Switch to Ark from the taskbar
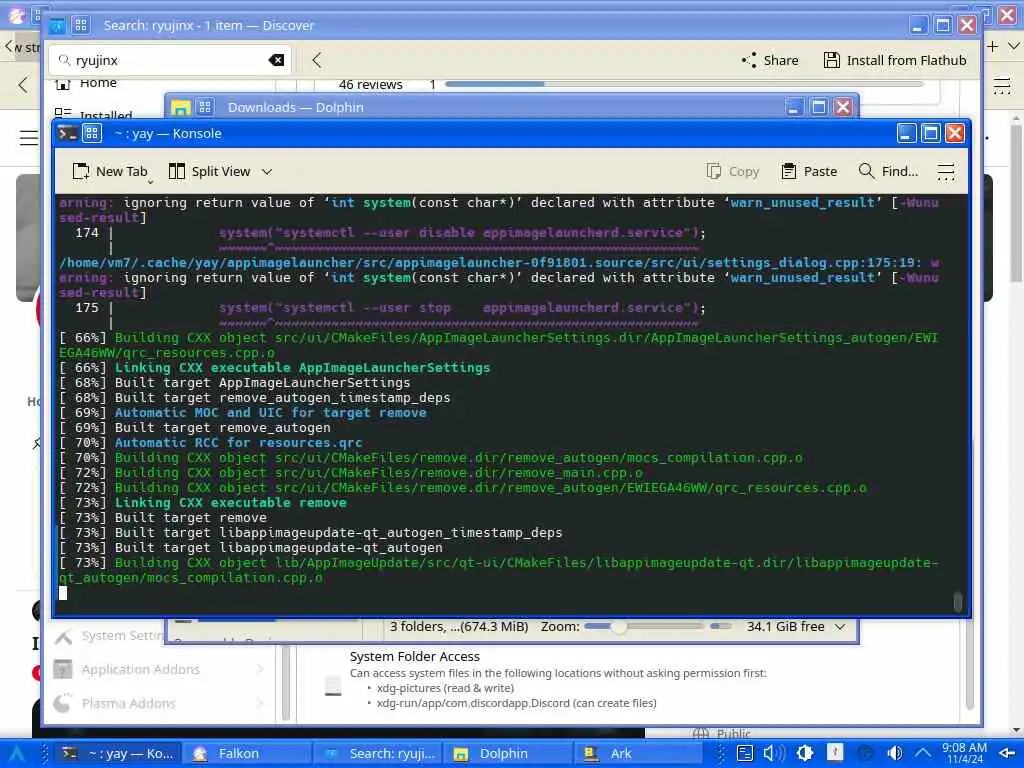Image resolution: width=1024 pixels, height=768 pixels. 639,754
